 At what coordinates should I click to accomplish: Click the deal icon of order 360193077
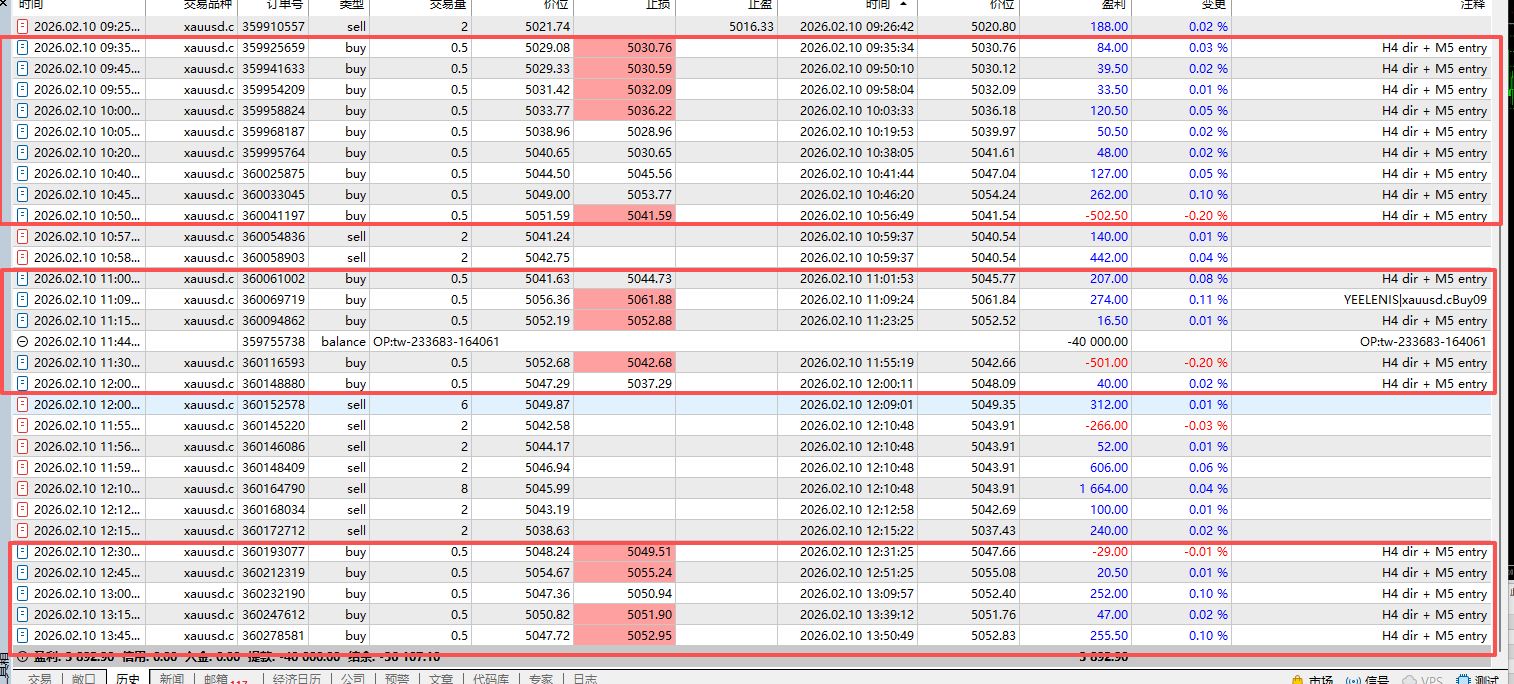(23, 552)
